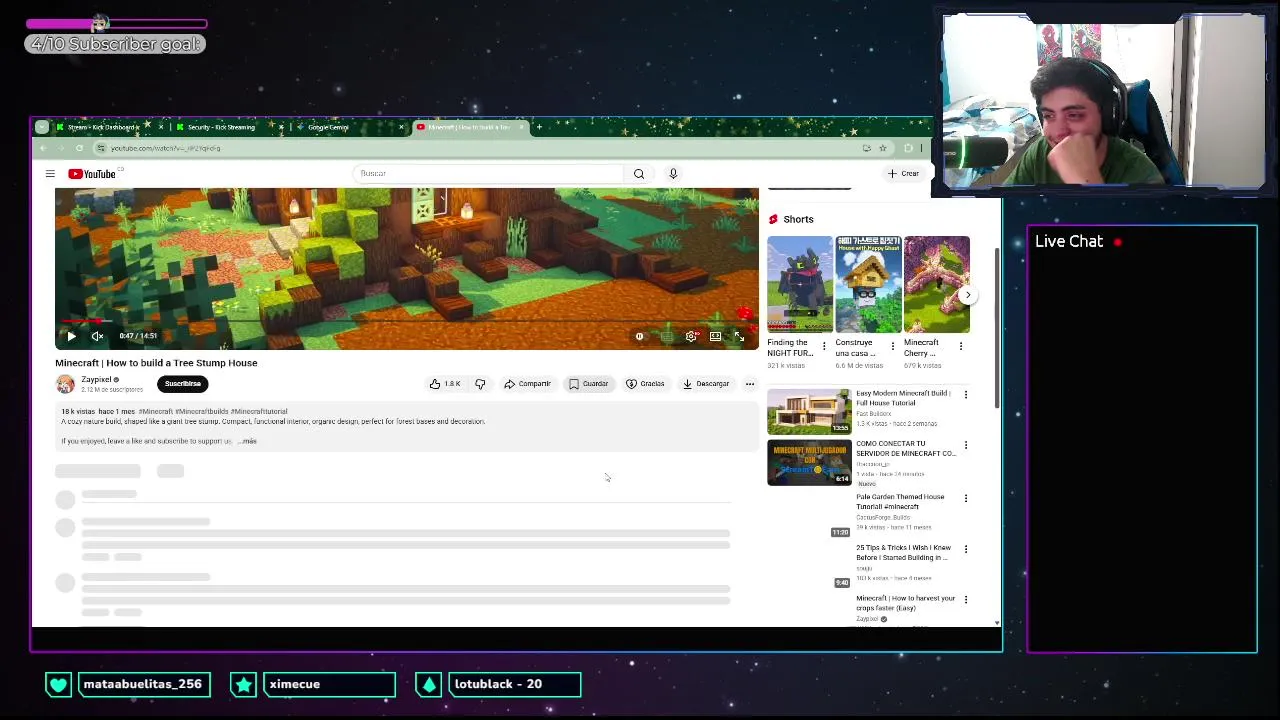Close the Google Gemini tab
Viewport: 1280px width, 720px height.
pyautogui.click(x=401, y=127)
